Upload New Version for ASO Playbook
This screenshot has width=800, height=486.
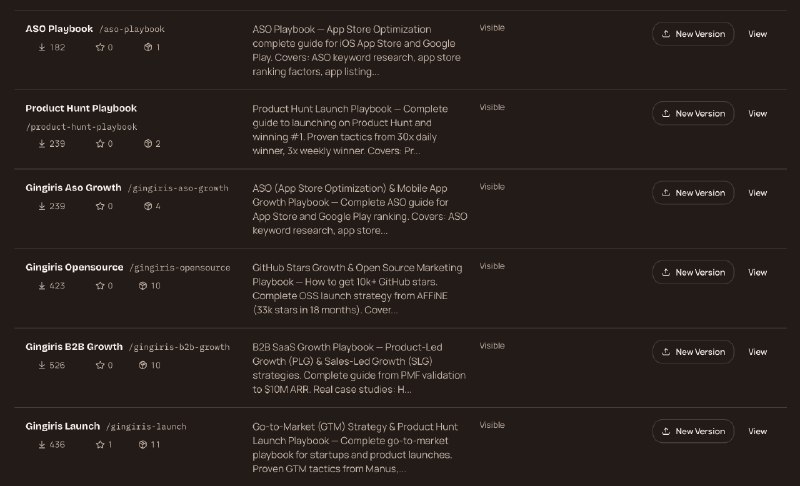point(693,34)
